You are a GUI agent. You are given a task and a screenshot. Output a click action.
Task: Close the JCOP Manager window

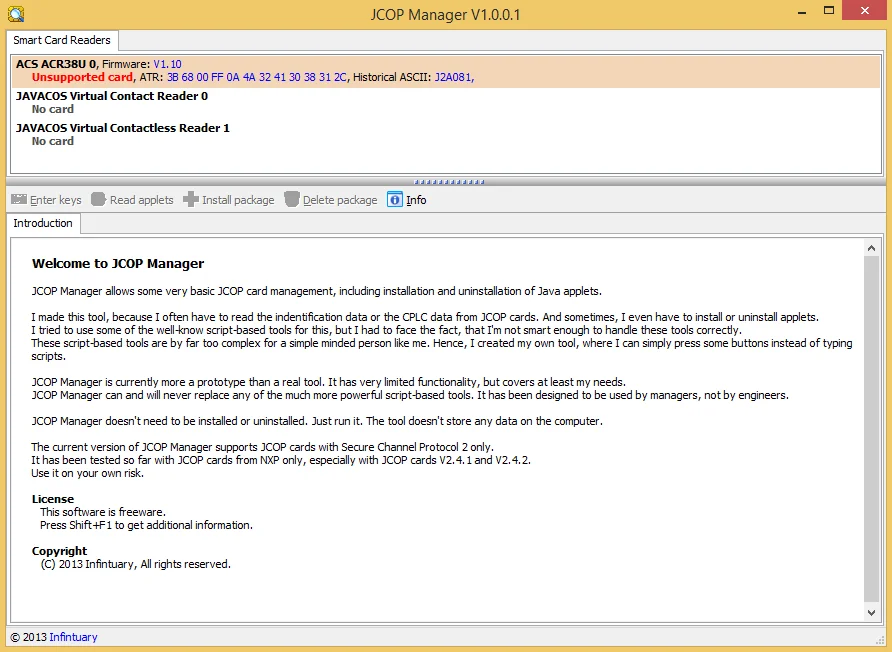(865, 11)
